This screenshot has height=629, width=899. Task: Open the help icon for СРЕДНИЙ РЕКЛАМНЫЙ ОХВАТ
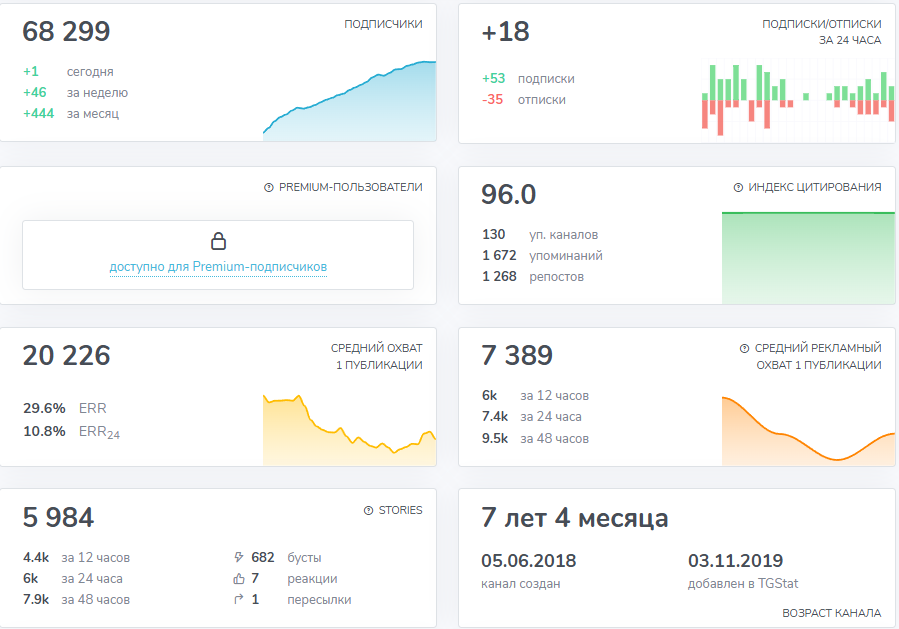click(x=744, y=348)
